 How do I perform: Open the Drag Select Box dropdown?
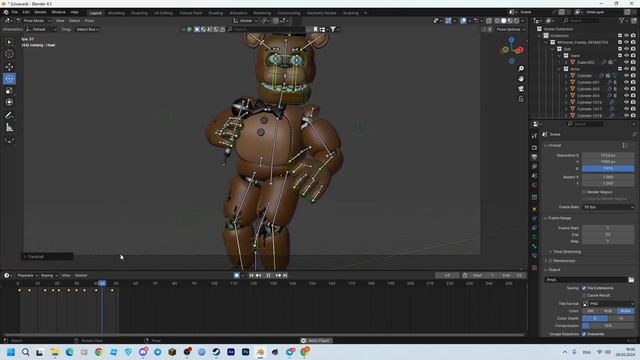(87, 29)
